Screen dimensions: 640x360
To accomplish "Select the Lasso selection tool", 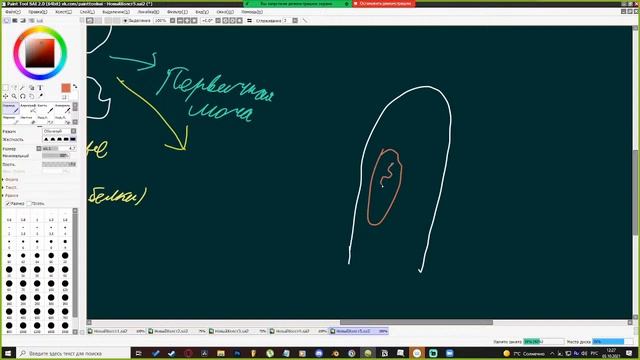I will click(x=14, y=88).
